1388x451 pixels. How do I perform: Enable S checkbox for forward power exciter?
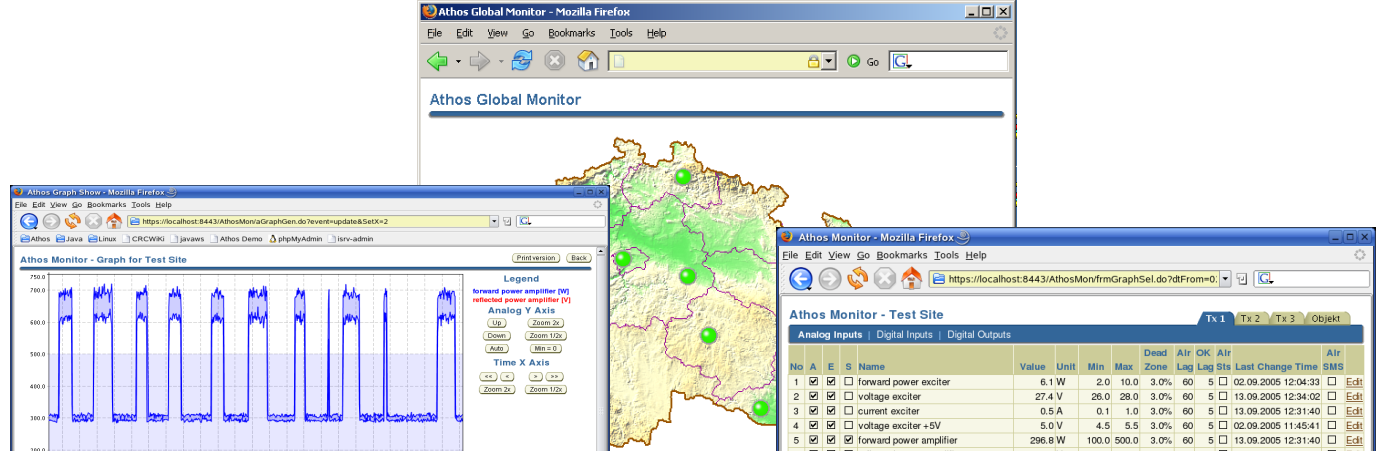point(849,382)
